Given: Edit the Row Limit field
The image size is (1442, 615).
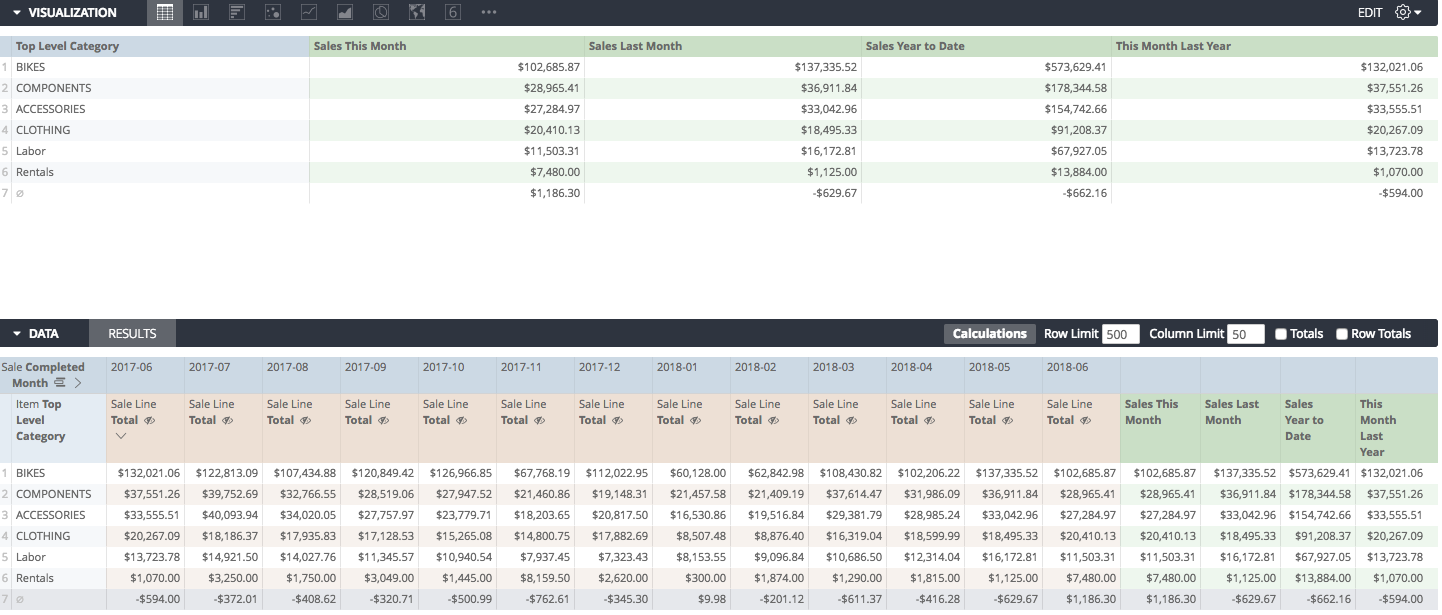Looking at the screenshot, I should click(1121, 334).
